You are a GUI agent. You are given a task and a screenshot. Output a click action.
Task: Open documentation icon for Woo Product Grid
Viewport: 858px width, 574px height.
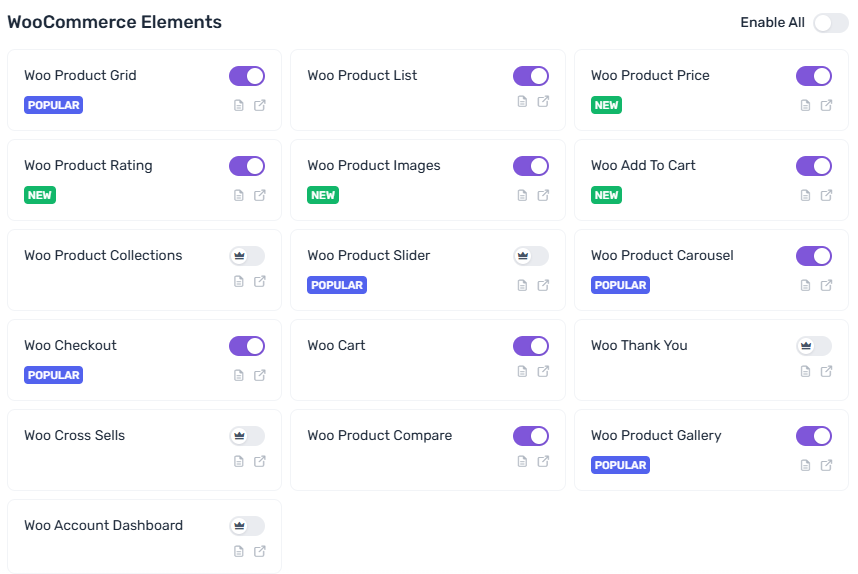click(239, 105)
